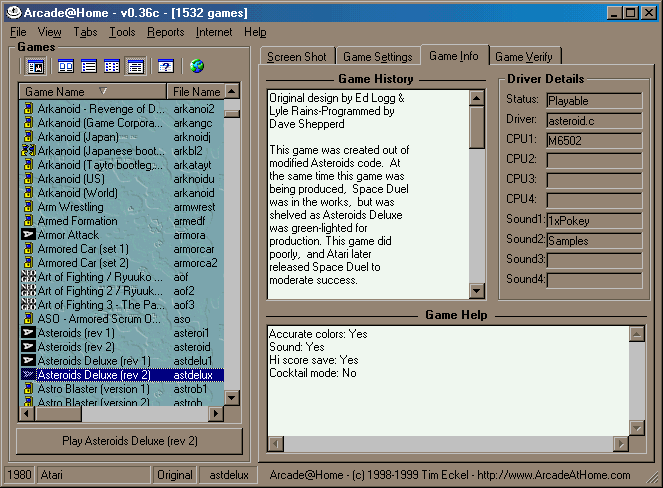
Task: Open the Tools menu
Action: pyautogui.click(x=122, y=32)
